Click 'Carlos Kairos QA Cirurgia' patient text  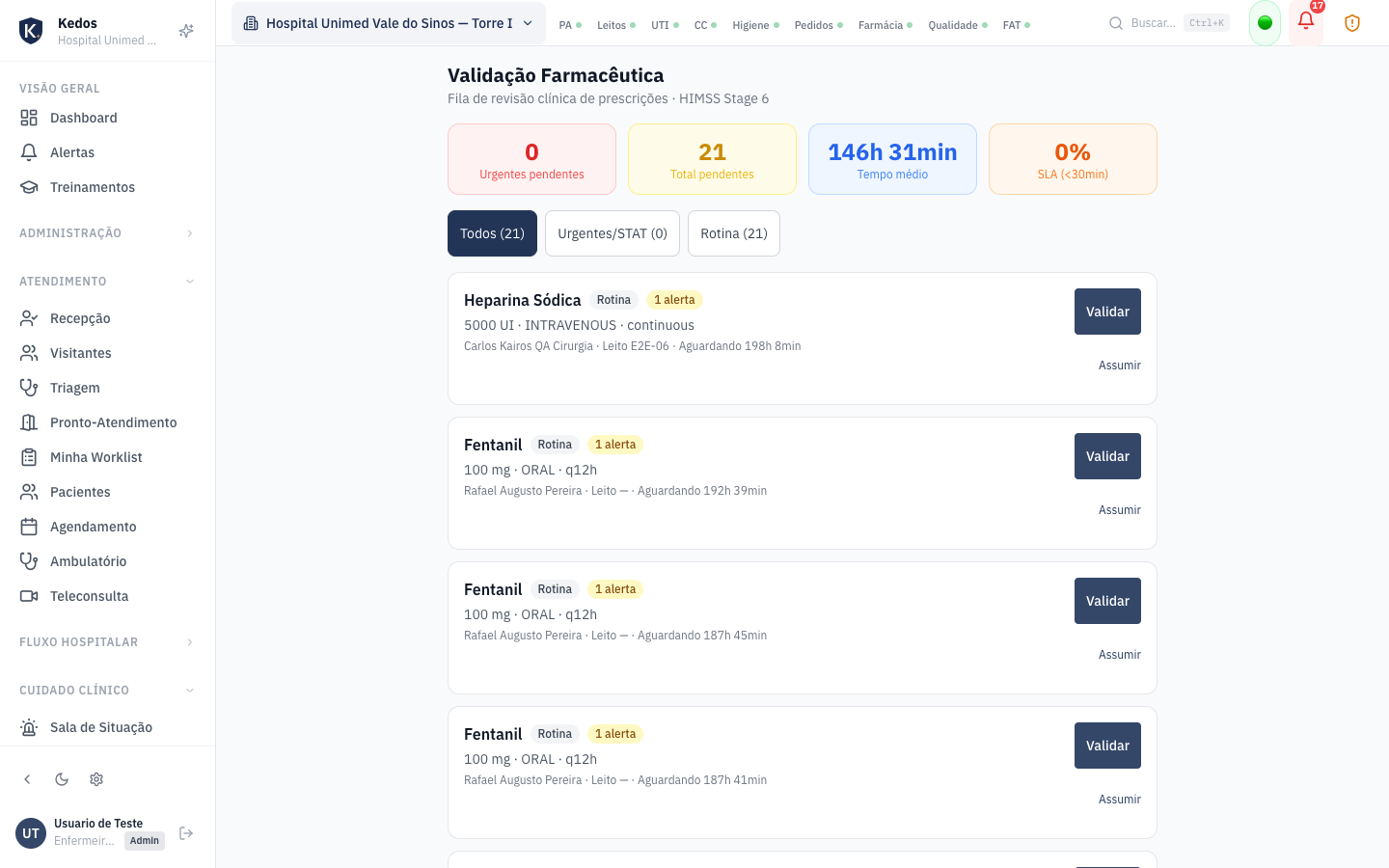point(529,346)
